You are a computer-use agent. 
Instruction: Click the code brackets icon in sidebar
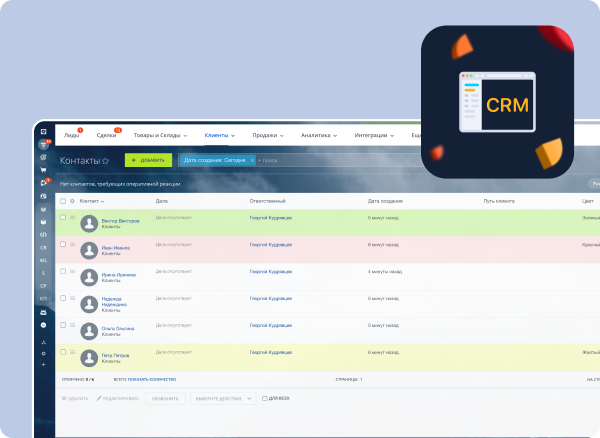(x=43, y=234)
